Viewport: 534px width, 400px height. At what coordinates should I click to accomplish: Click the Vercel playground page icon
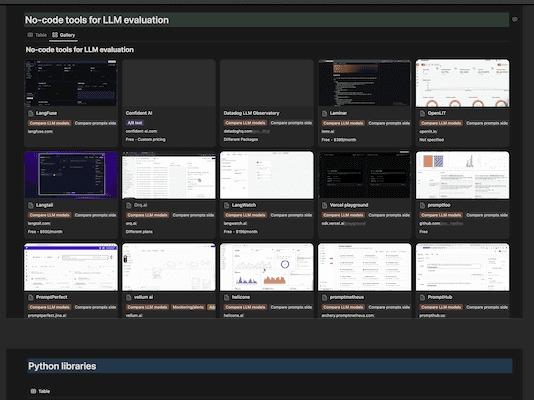325,205
